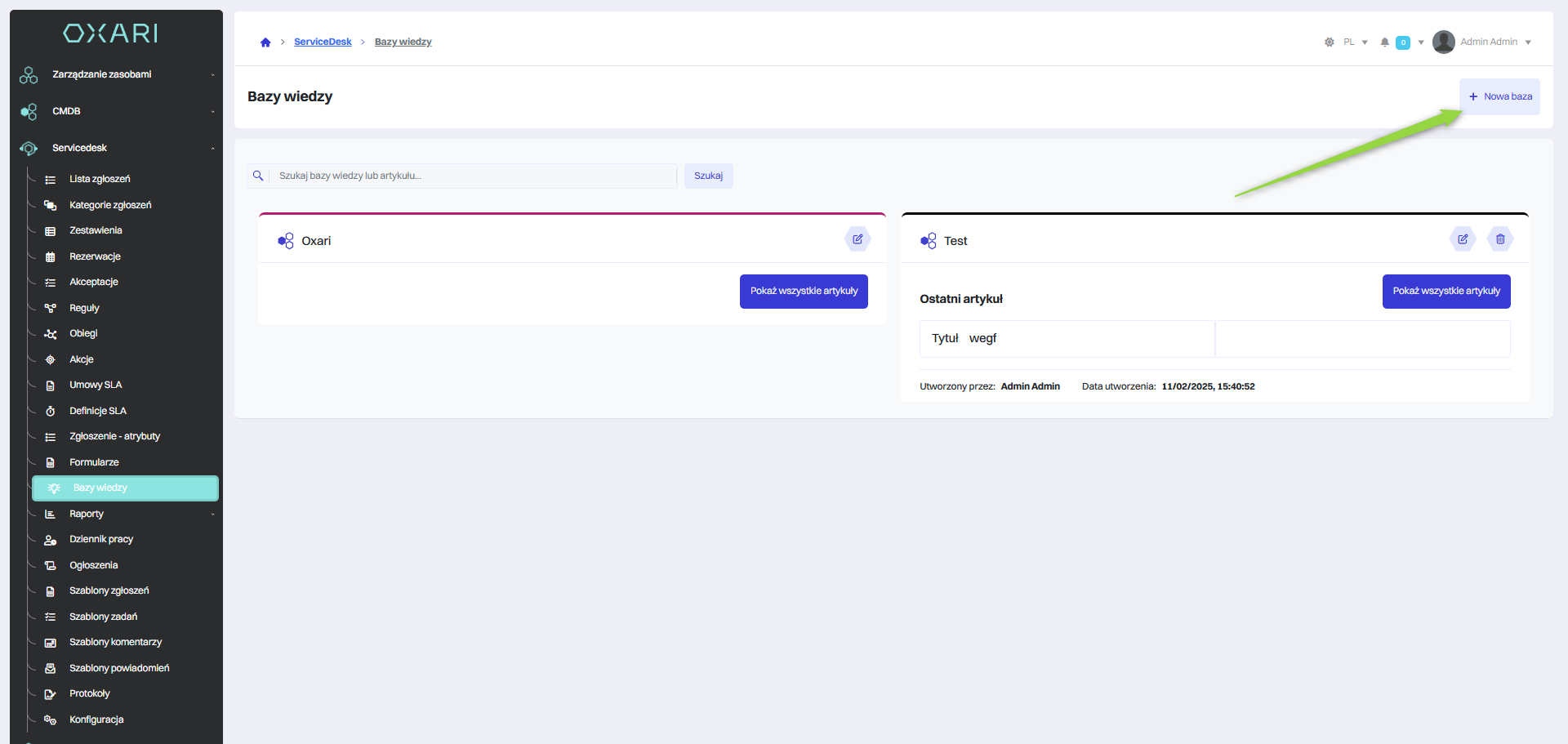Select Szablony komentarzy in sidebar
The width and height of the screenshot is (1568, 744).
pyautogui.click(x=115, y=642)
